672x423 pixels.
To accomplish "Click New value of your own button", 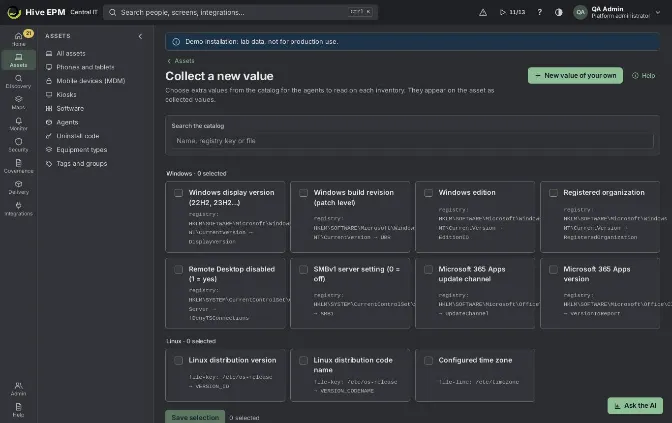I will (575, 75).
